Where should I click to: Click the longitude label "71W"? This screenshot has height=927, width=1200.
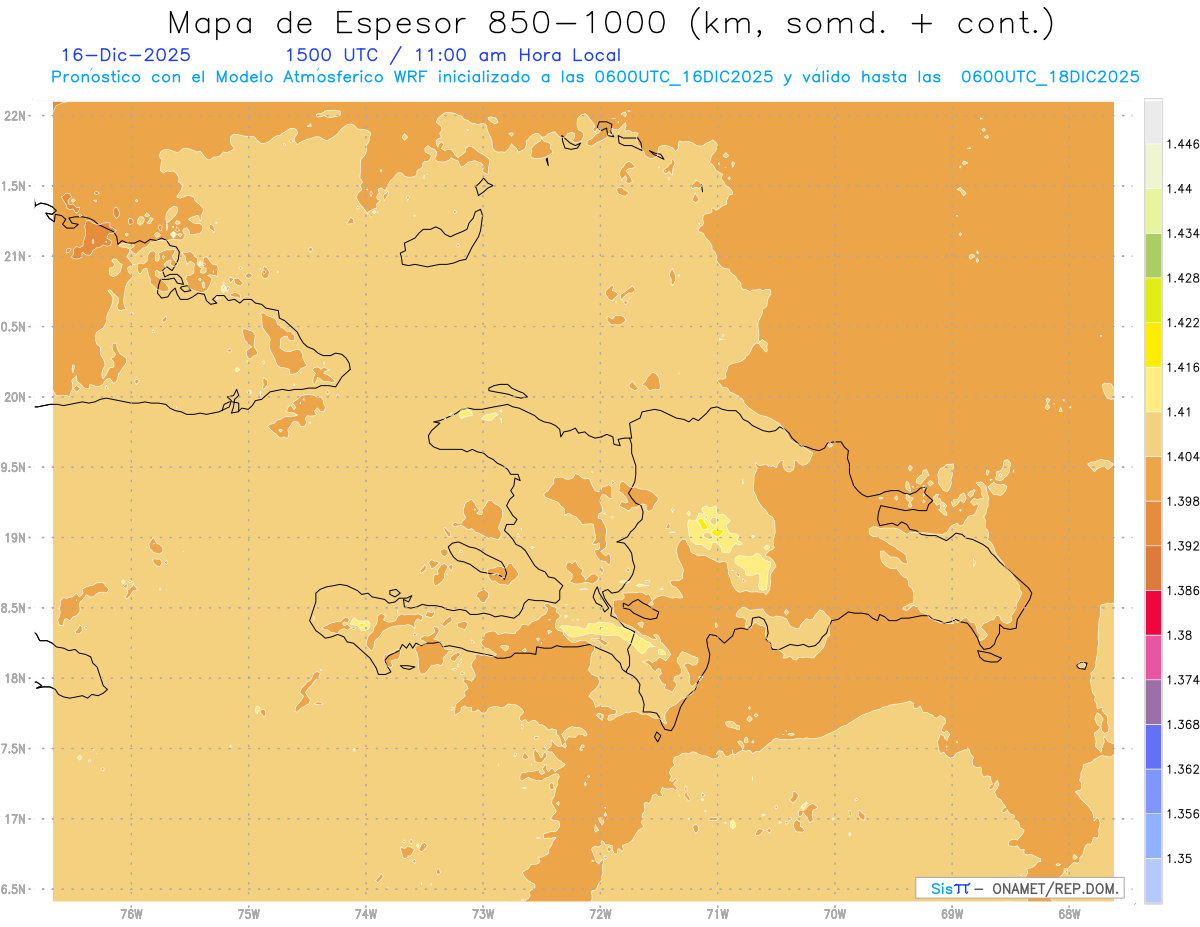point(717,914)
